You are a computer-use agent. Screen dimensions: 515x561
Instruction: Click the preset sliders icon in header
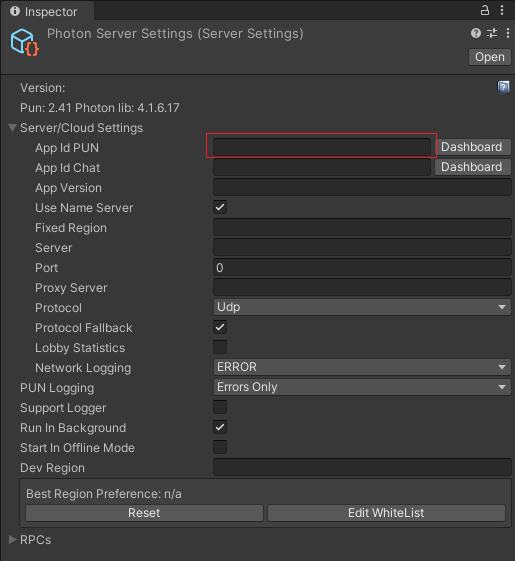[x=492, y=33]
